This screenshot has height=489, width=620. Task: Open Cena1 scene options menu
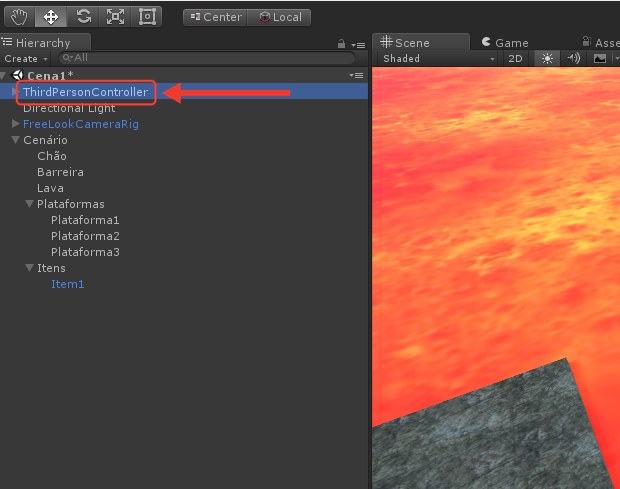(356, 75)
